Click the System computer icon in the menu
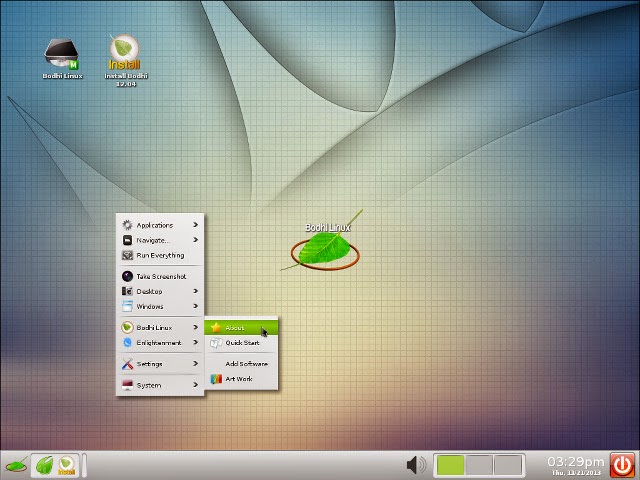 (x=127, y=385)
